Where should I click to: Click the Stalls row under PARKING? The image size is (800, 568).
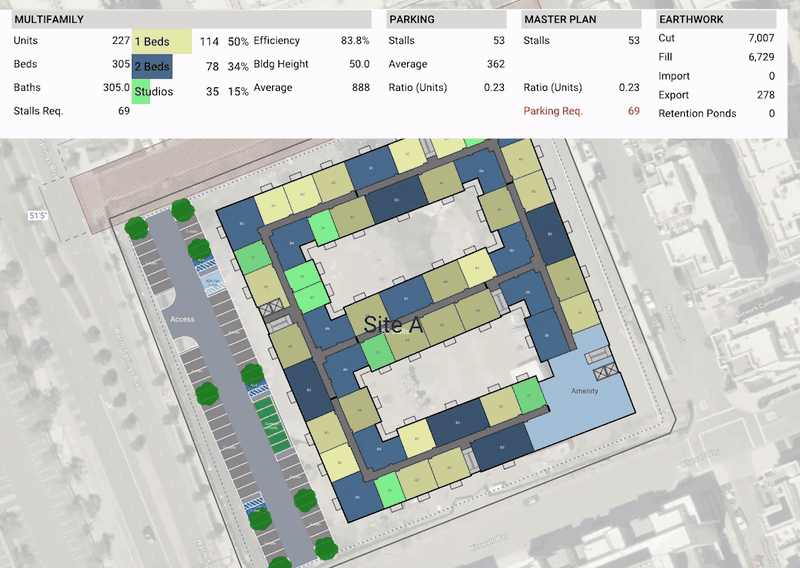click(446, 40)
